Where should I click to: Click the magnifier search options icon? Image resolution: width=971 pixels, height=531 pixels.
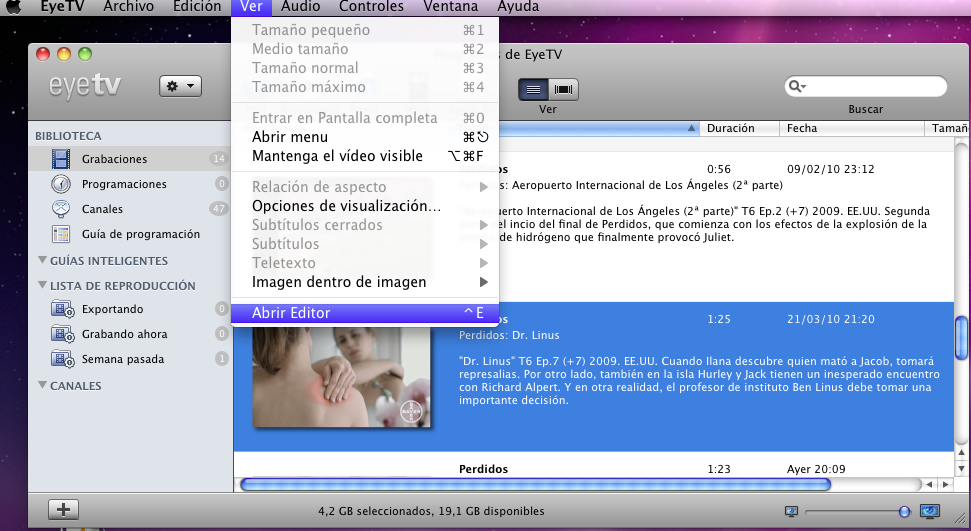coord(796,86)
